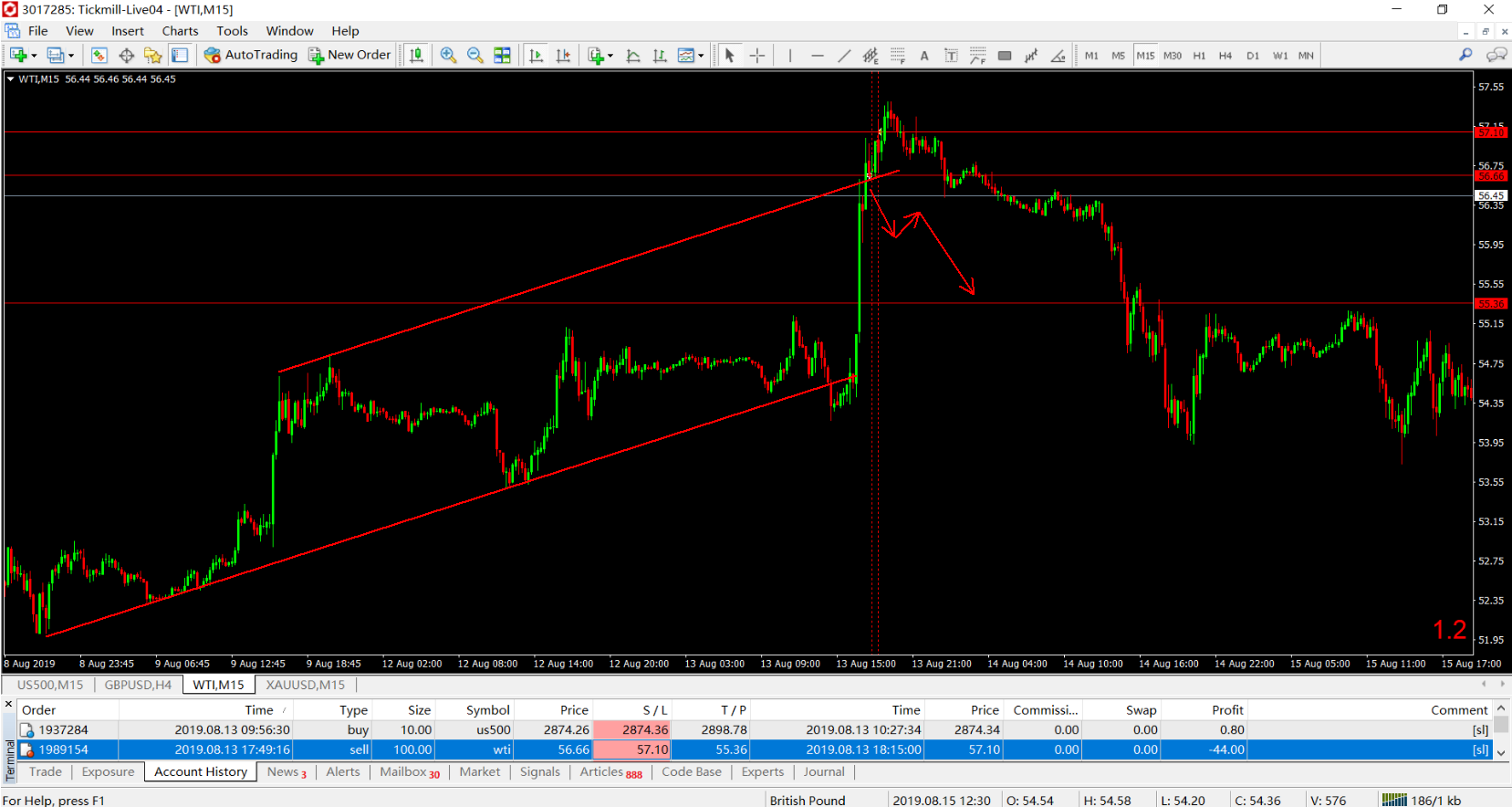
Task: Open the chat bubbles icon
Action: pos(1496,55)
